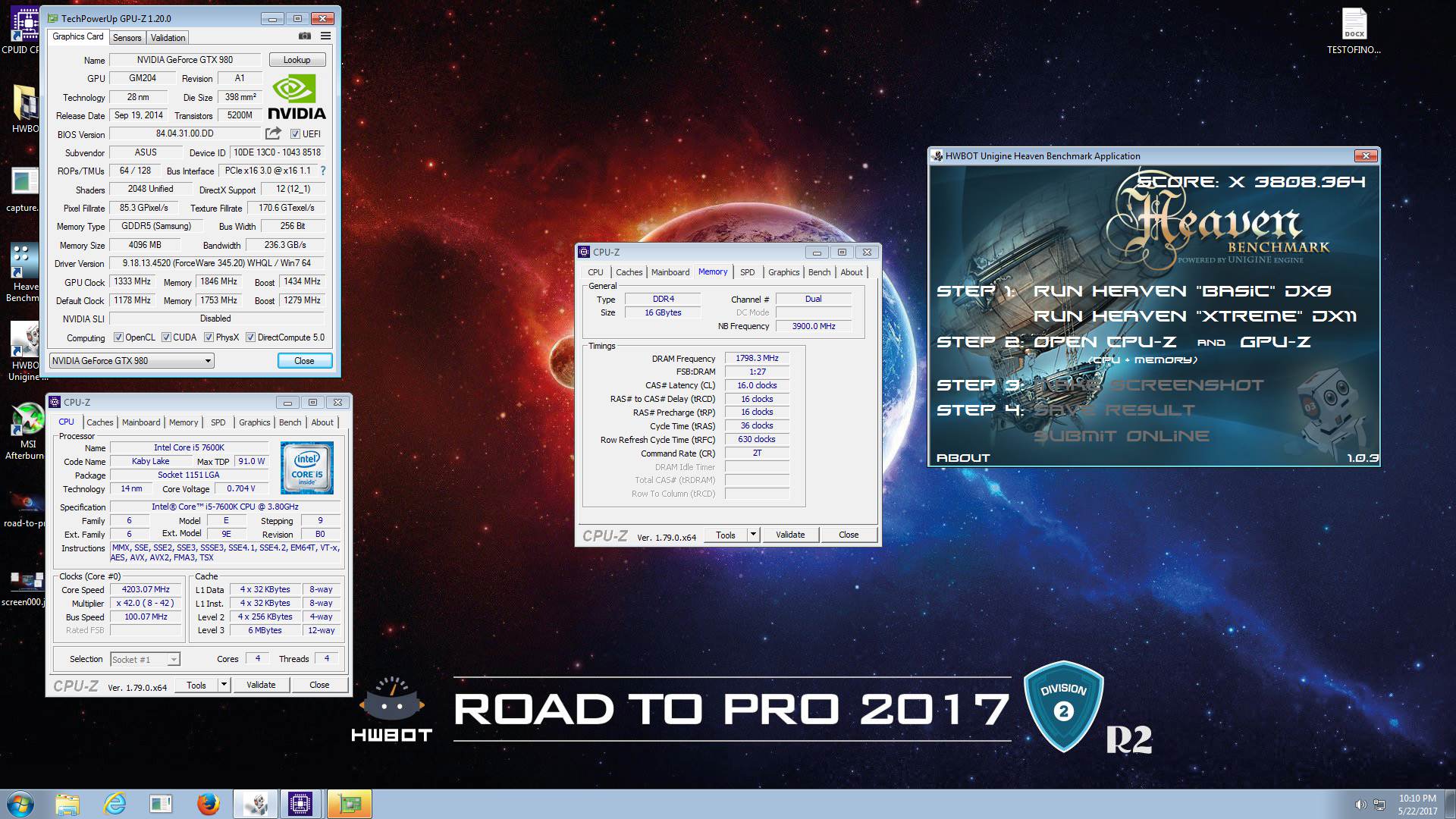
Task: Open the HWBOT folder desktop icon
Action: [x=24, y=108]
